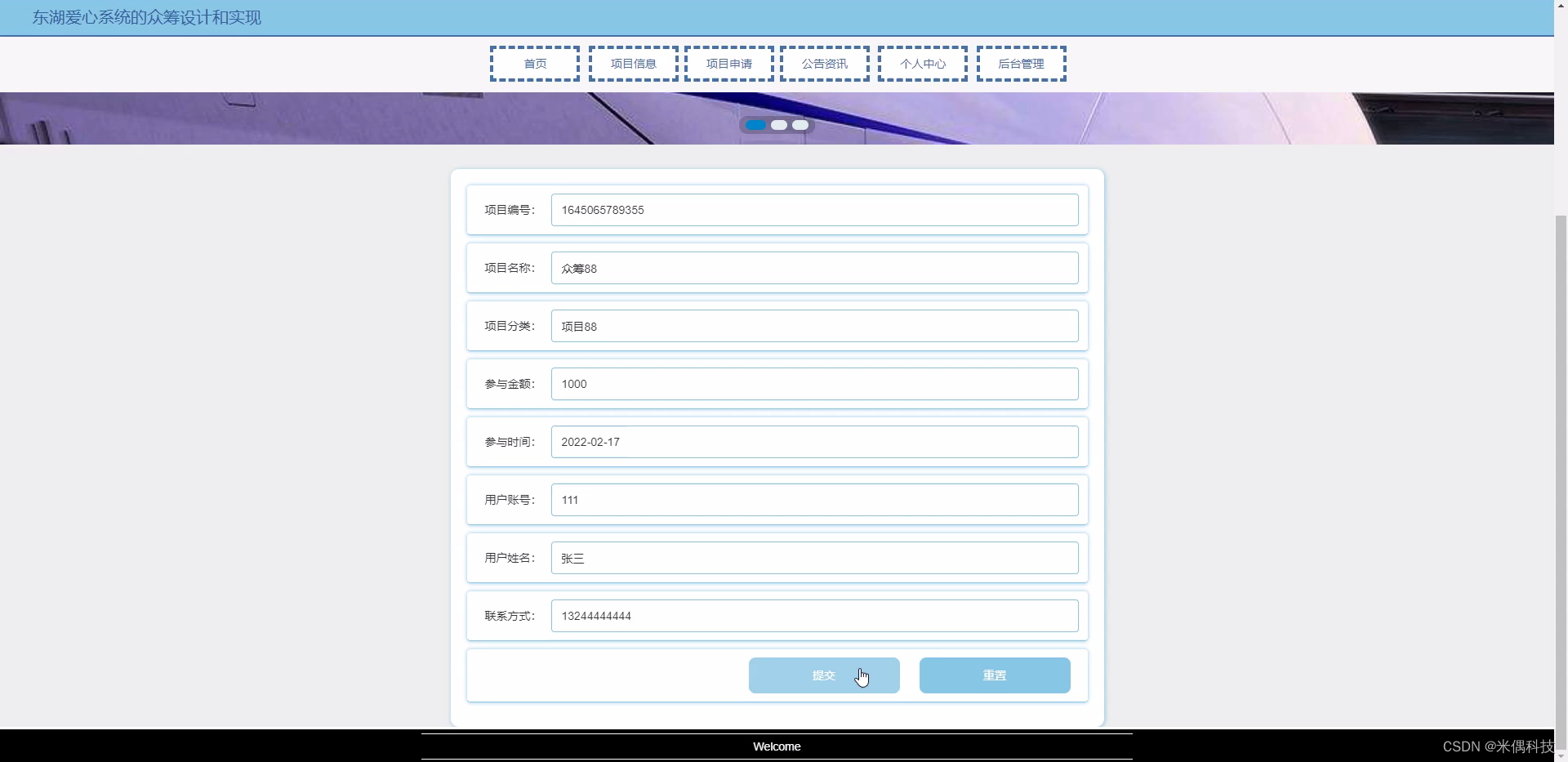Edit the 项目名称 field showing 众筹88

[x=814, y=268]
